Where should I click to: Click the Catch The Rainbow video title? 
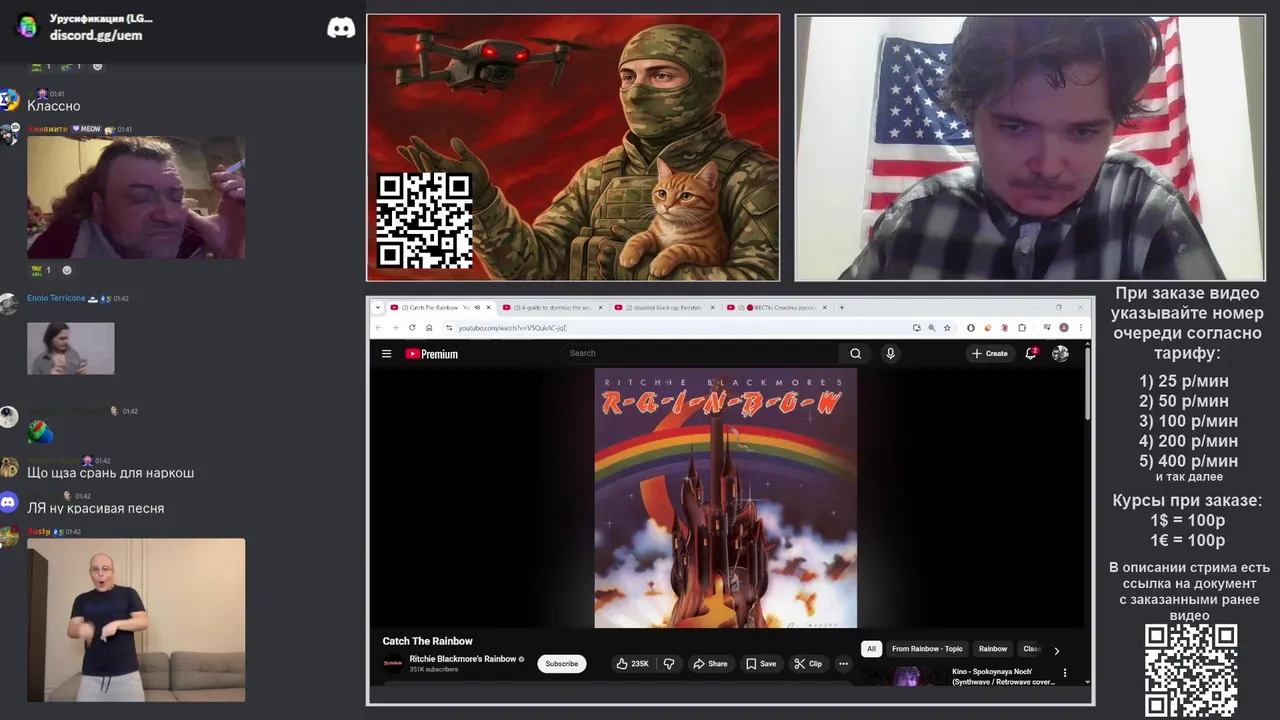427,641
